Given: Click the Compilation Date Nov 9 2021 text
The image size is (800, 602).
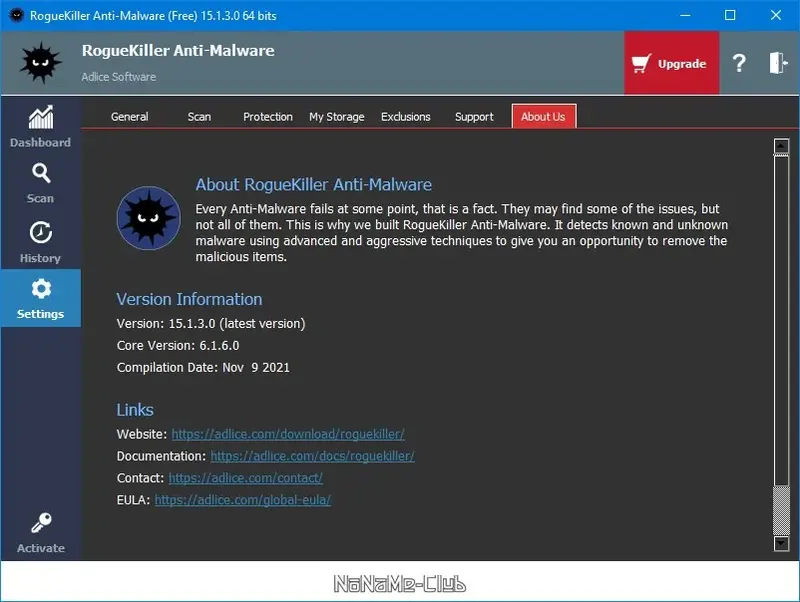Looking at the screenshot, I should pyautogui.click(x=203, y=367).
